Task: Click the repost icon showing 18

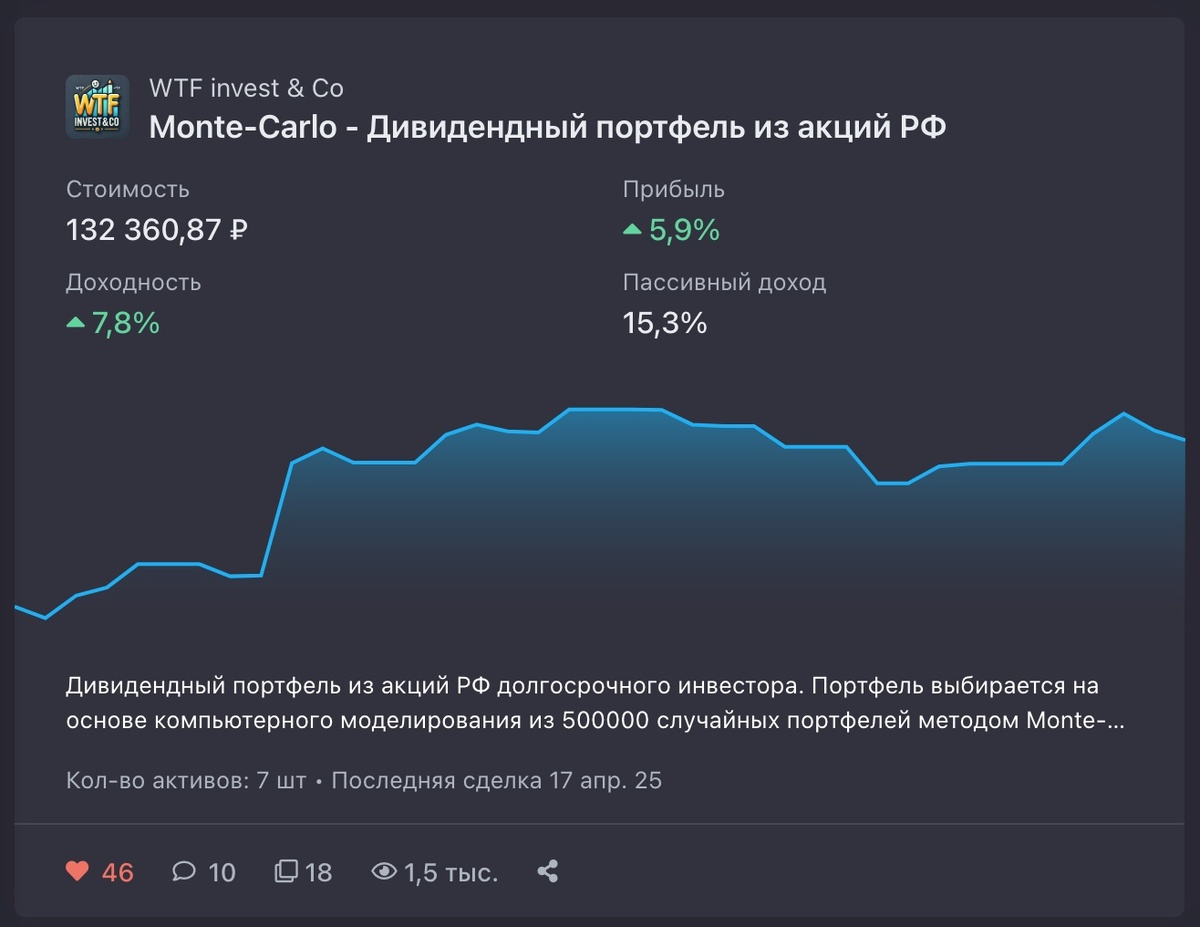Action: point(285,871)
